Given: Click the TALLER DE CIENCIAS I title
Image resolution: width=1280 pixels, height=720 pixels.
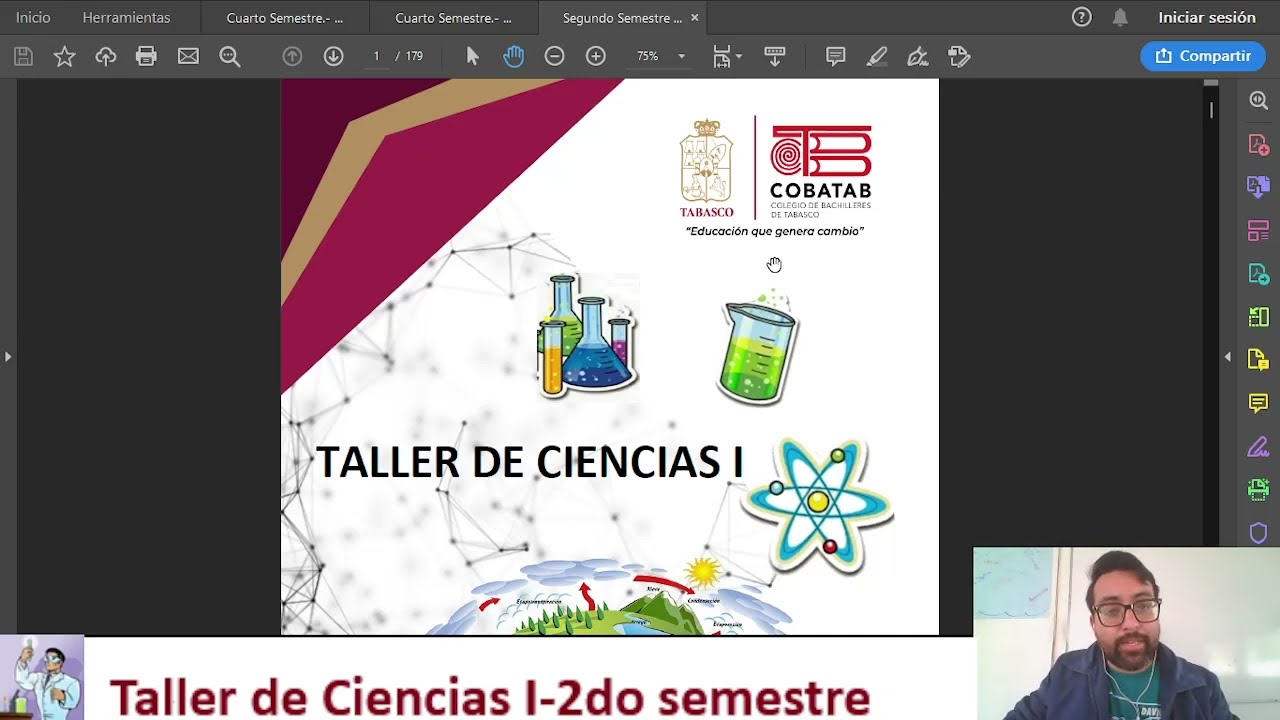Looking at the screenshot, I should pyautogui.click(x=529, y=463).
